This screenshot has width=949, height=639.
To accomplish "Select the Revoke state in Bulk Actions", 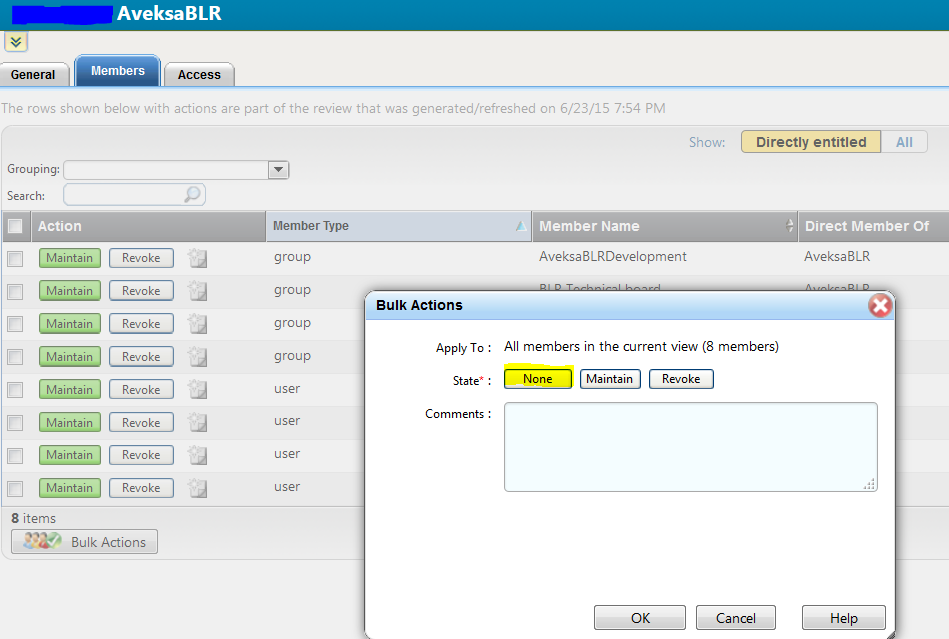I will pos(681,379).
